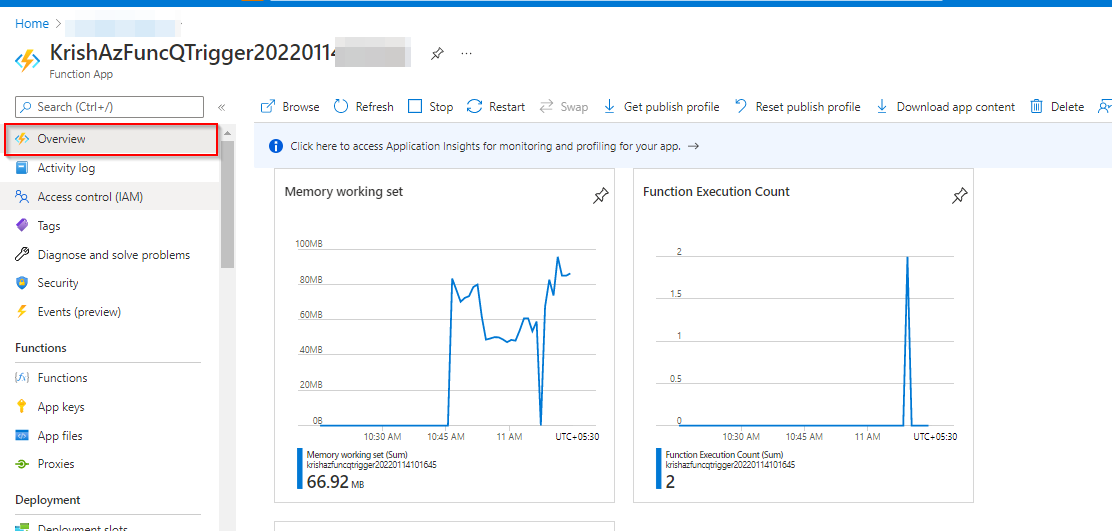Delete the function app

coord(1057,107)
